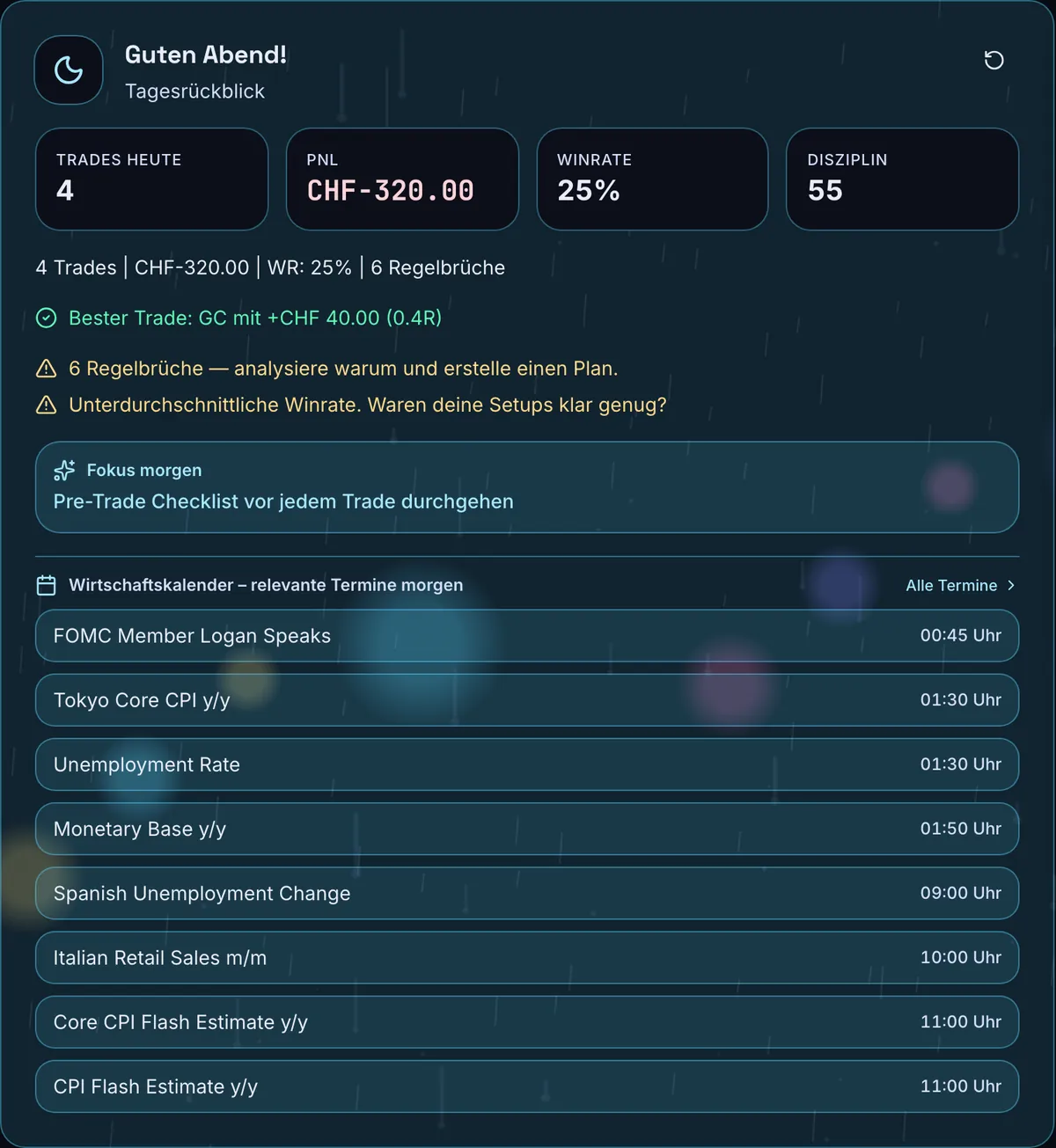Select the Core CPI Flash Estimate y/y event

[527, 1022]
